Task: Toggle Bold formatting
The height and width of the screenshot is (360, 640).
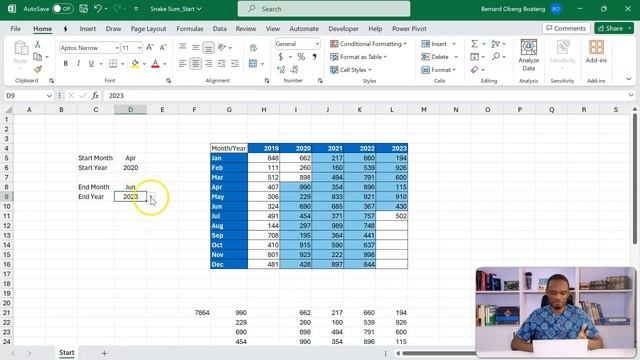Action: tap(65, 64)
